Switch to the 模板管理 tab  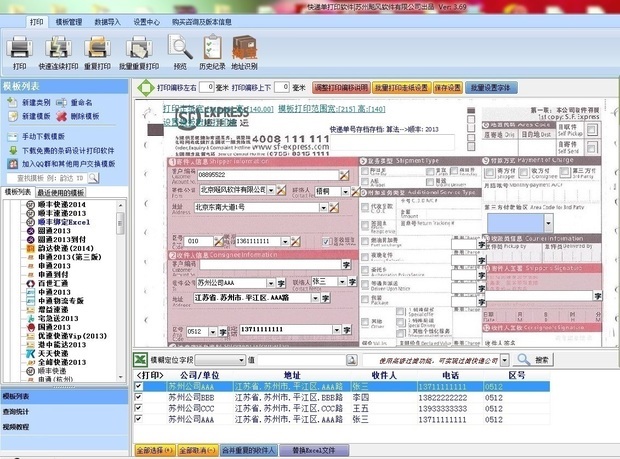tap(69, 20)
